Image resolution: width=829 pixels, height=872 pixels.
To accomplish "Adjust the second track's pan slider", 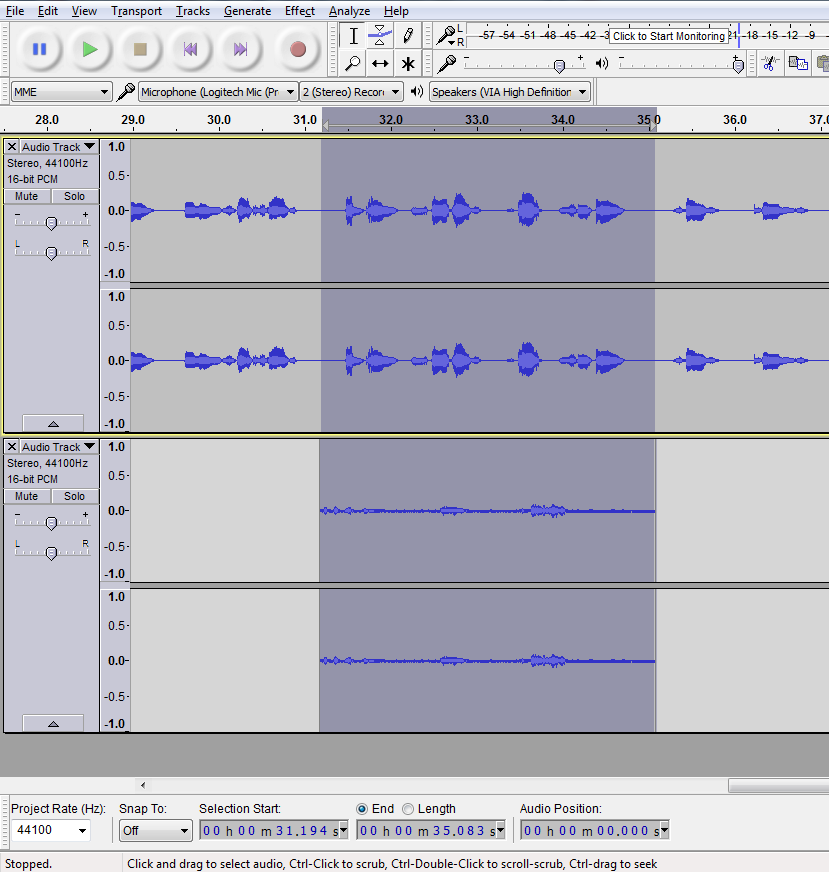I will tap(51, 553).
